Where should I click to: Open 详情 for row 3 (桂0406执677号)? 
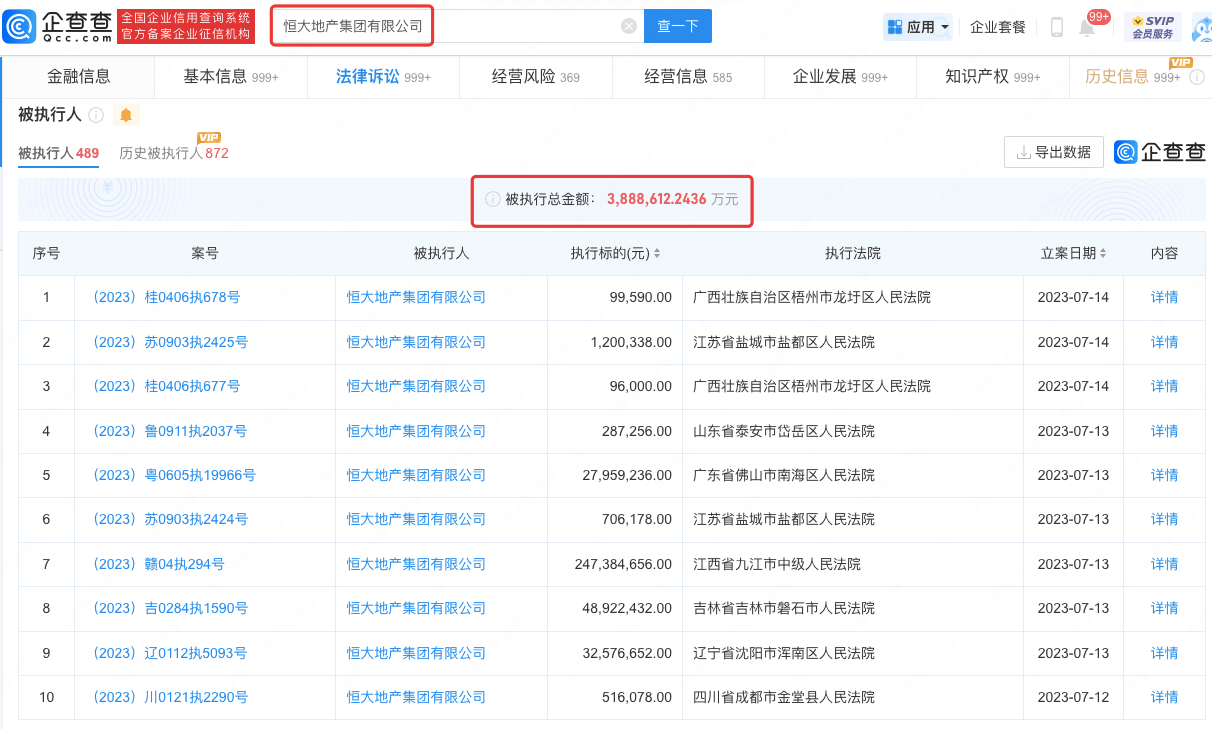pyautogui.click(x=1164, y=386)
